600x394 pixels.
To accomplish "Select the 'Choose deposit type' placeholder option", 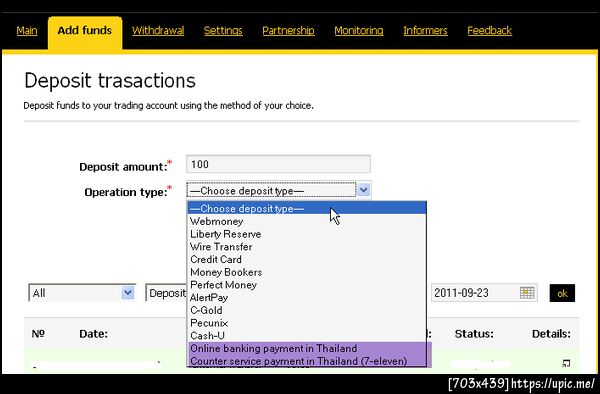I will point(307,208).
